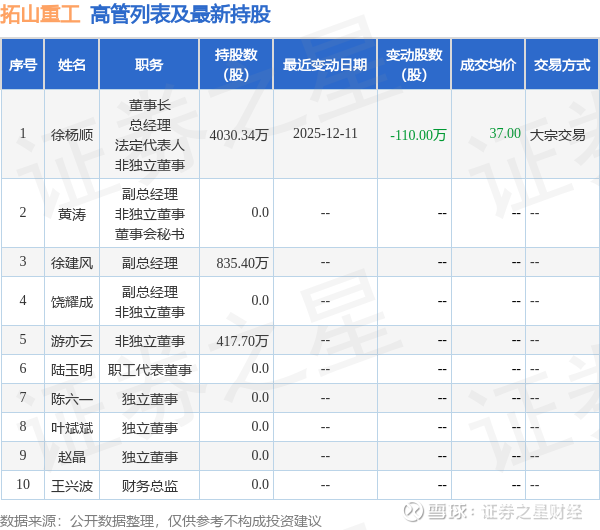Click the 最近变动日期 column header

point(325,64)
